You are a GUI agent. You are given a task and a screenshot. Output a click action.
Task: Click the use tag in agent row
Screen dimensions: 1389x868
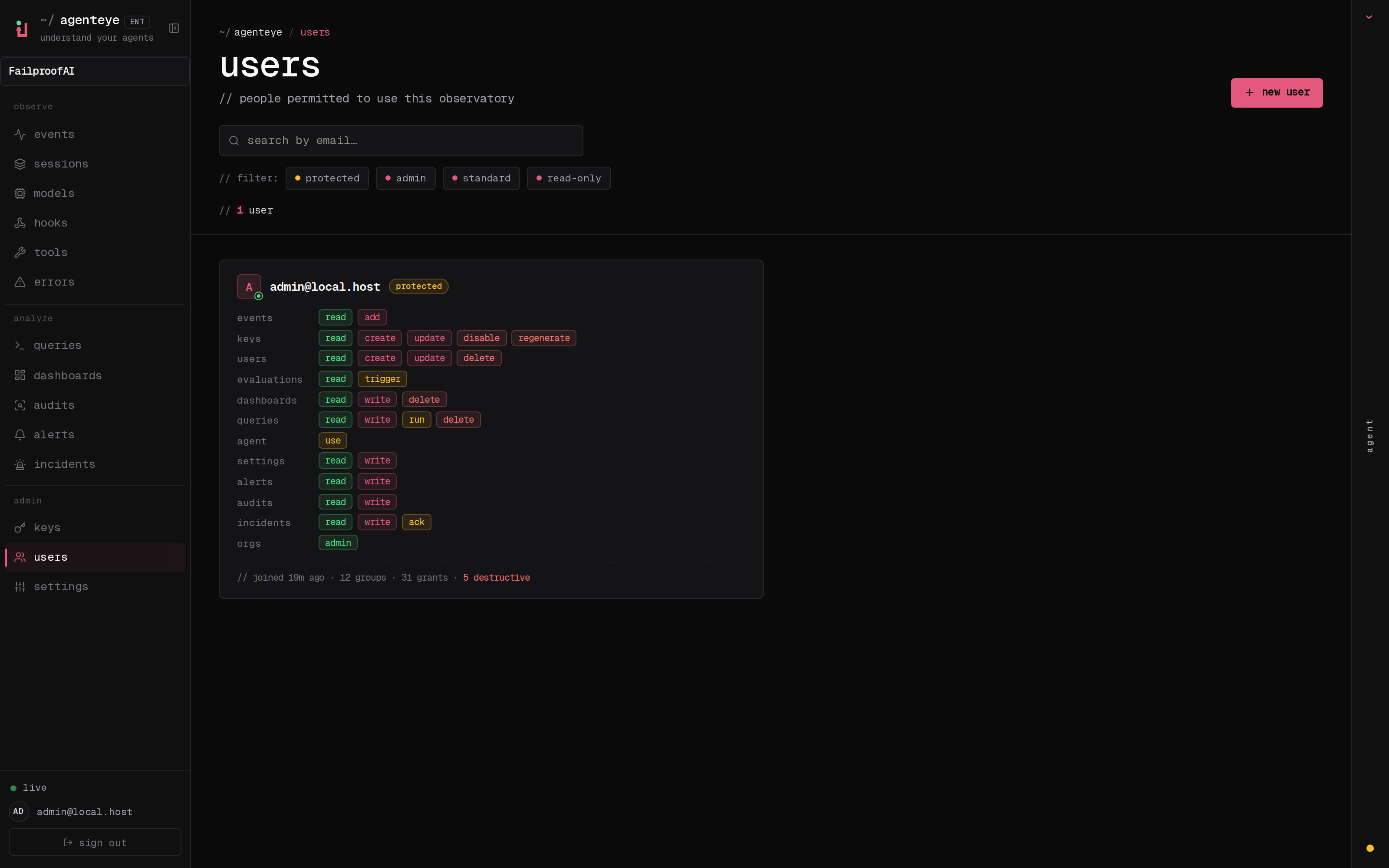point(332,441)
